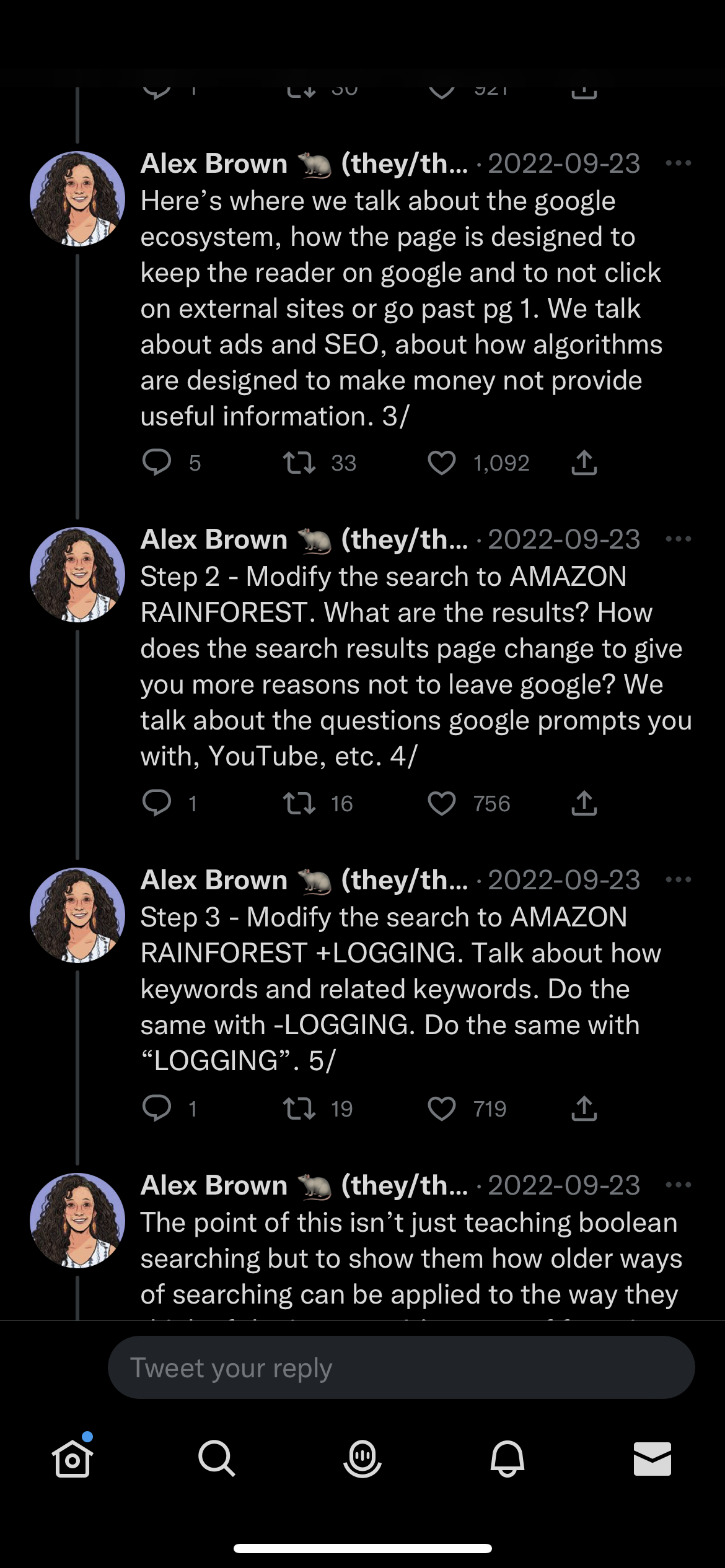Share the tweet ending in 4/
The height and width of the screenshot is (1568, 725).
coord(584,803)
